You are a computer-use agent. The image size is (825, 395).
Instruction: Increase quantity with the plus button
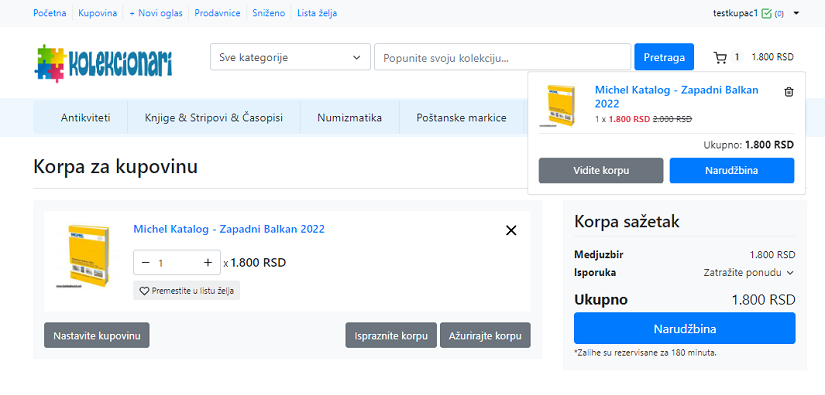click(208, 262)
